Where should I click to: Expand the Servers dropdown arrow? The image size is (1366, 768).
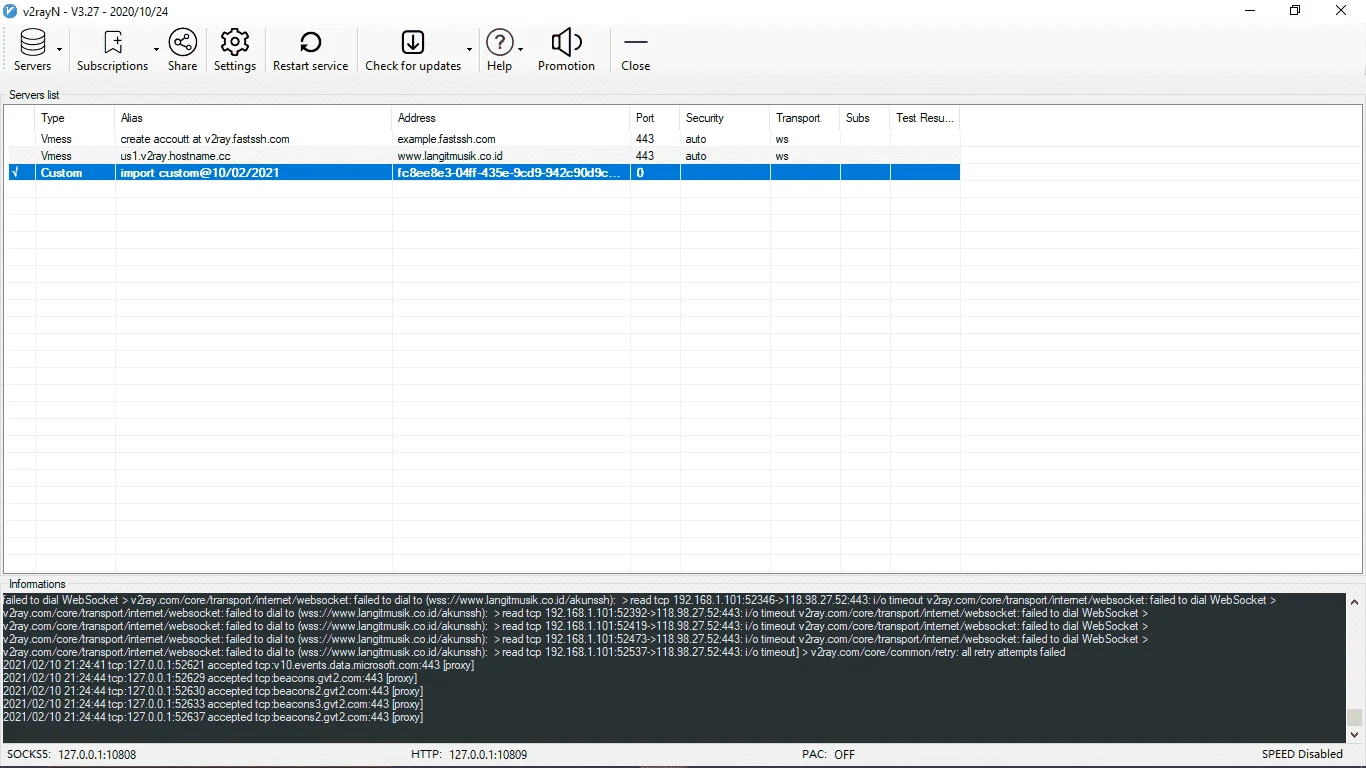pyautogui.click(x=60, y=49)
